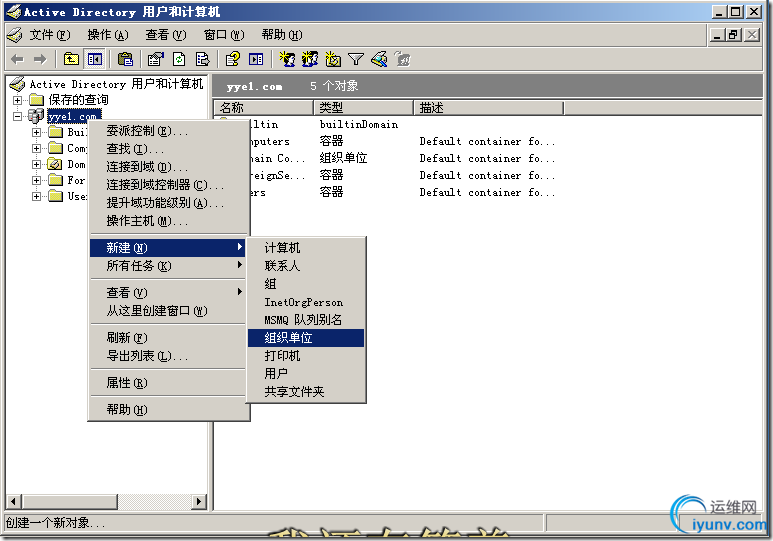The width and height of the screenshot is (773, 541).
Task: Choose 查找(I)... from context menu
Action: click(x=168, y=148)
